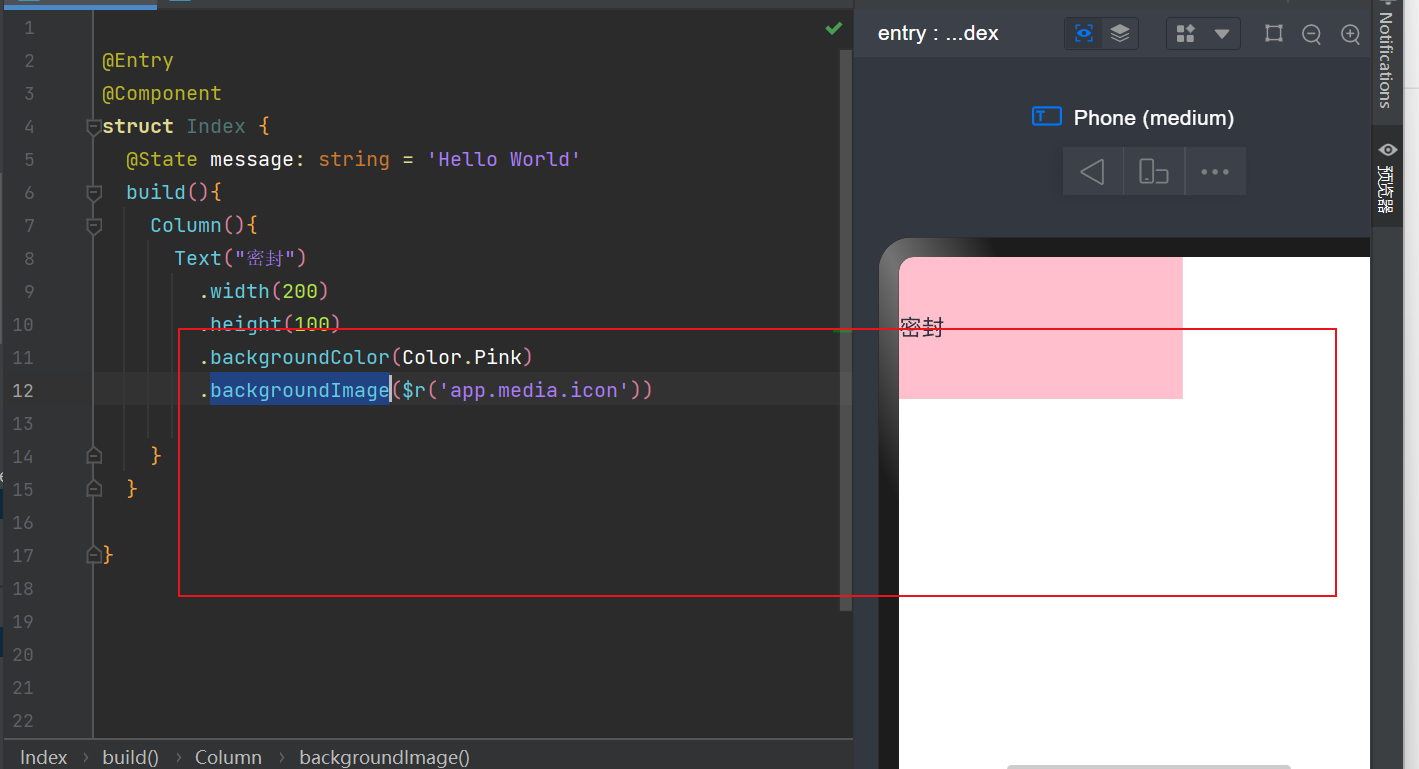Toggle the previewer inspector eye icon
1419x769 pixels.
(1084, 33)
